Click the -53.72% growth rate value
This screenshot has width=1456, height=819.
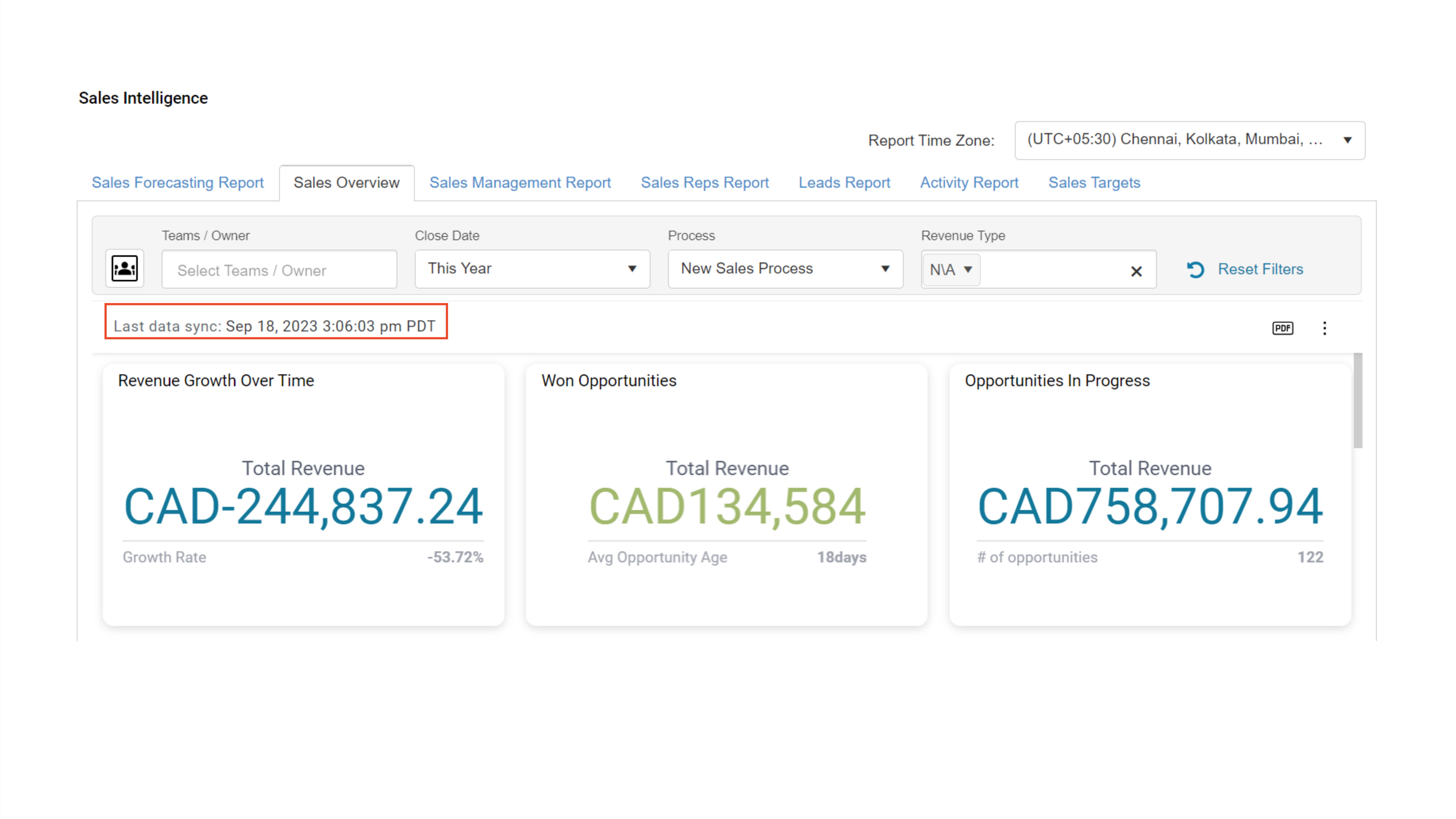click(455, 557)
